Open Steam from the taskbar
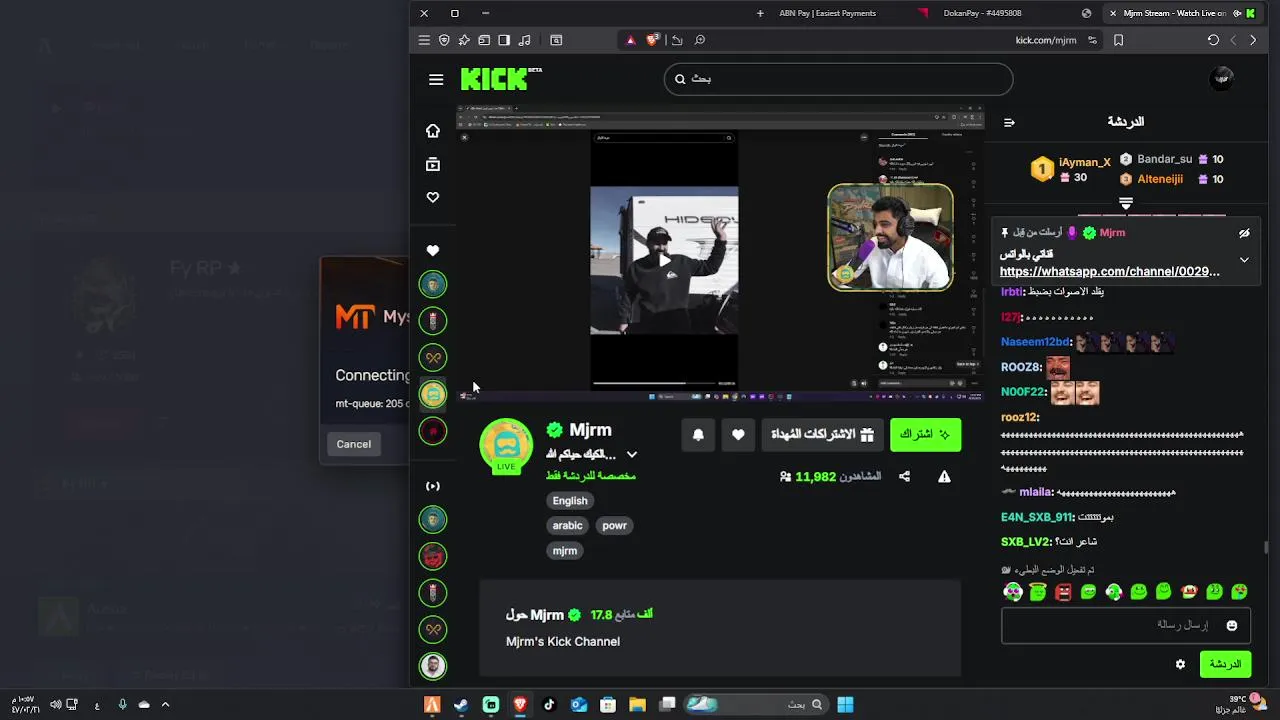Image resolution: width=1280 pixels, height=720 pixels. tap(461, 705)
